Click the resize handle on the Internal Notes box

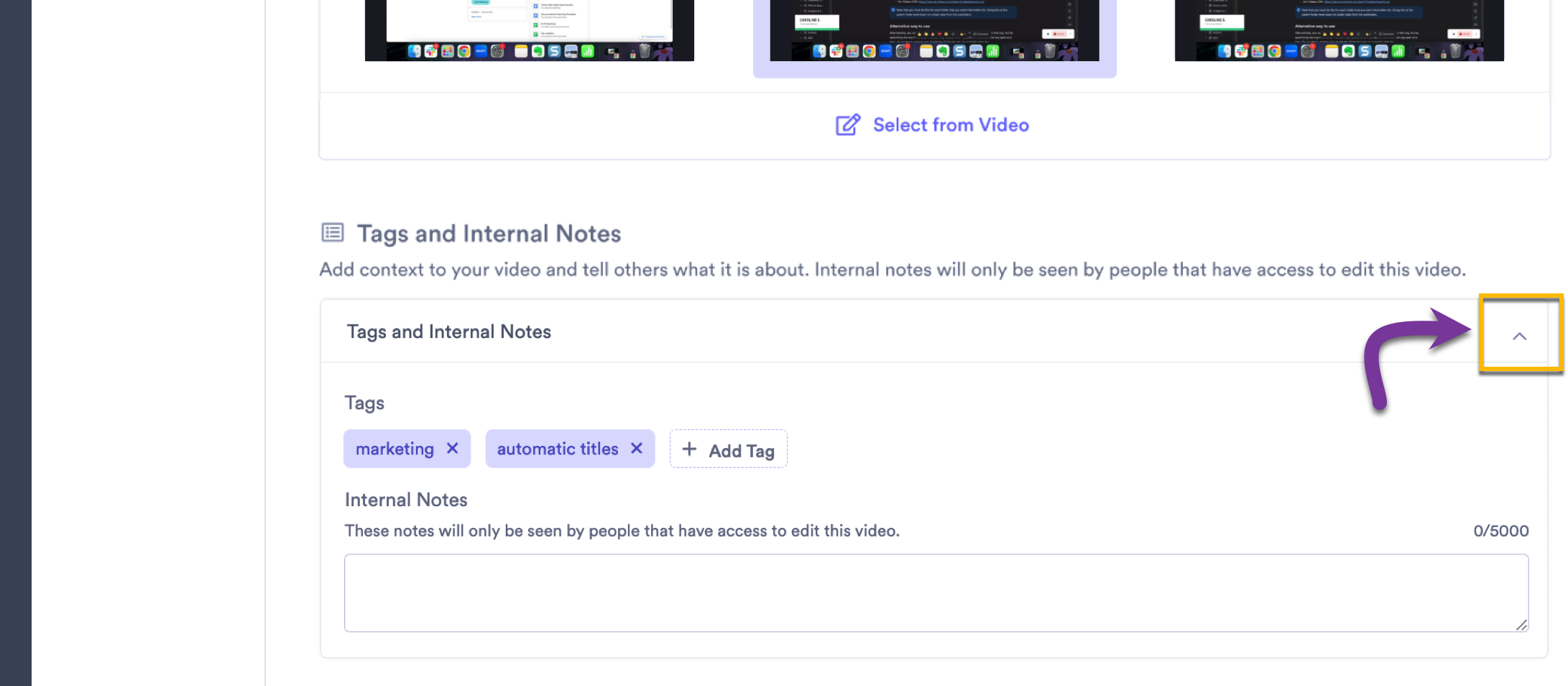click(x=1523, y=624)
